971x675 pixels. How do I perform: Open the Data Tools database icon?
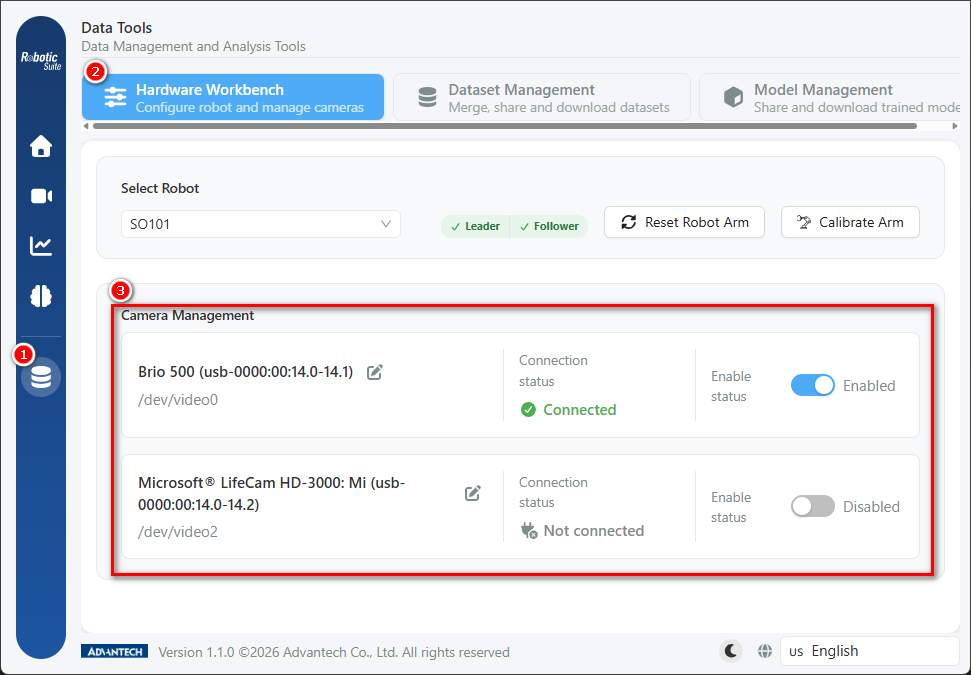coord(41,377)
